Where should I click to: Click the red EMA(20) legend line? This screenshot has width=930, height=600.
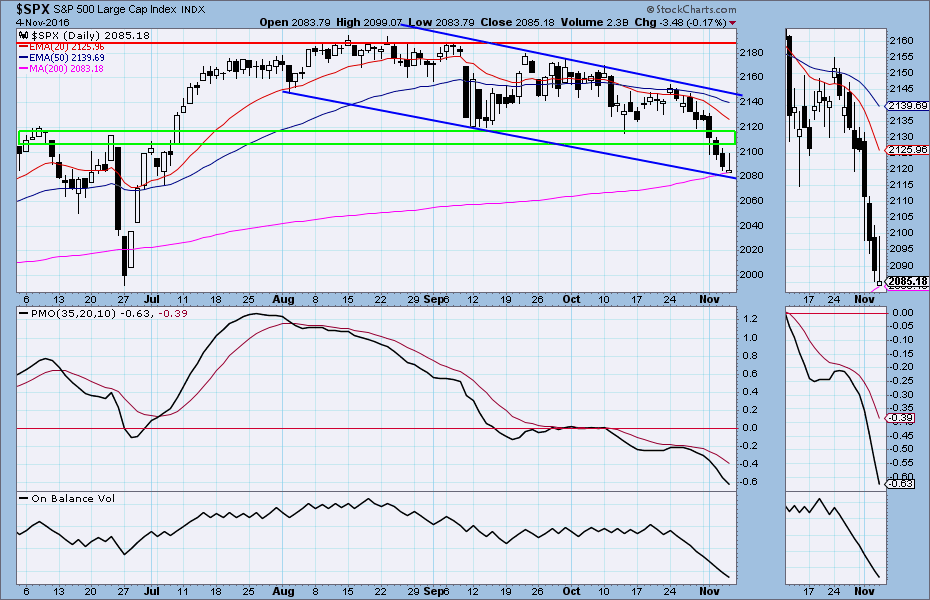24,45
